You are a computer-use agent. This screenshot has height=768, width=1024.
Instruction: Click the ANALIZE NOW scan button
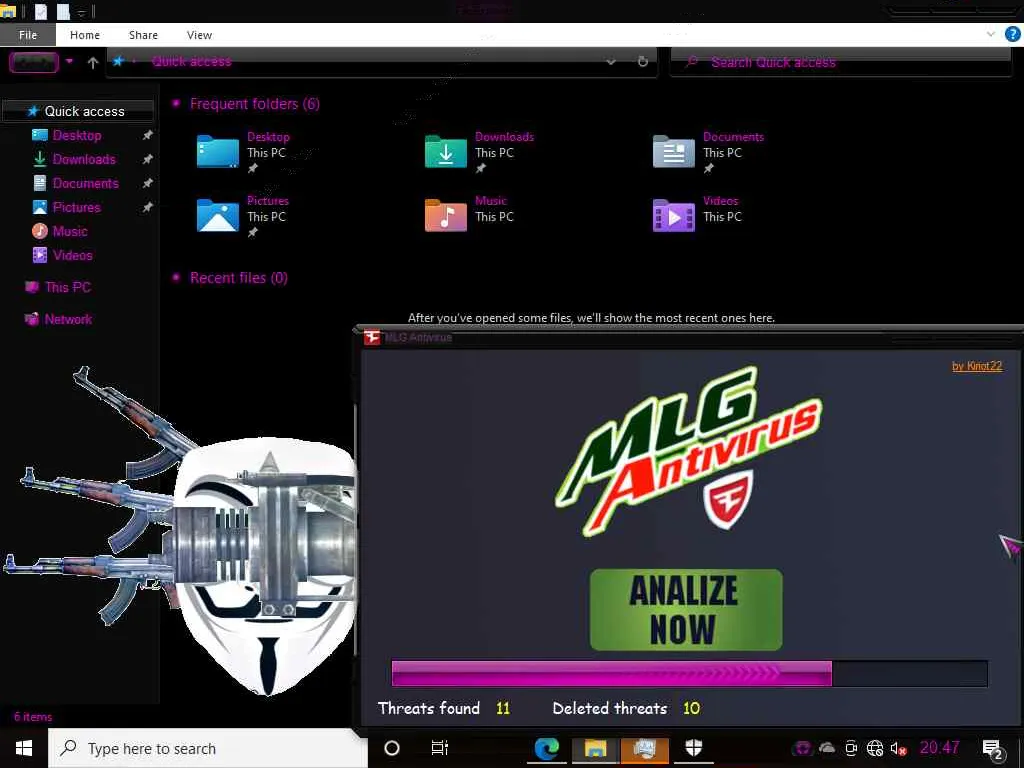(686, 609)
